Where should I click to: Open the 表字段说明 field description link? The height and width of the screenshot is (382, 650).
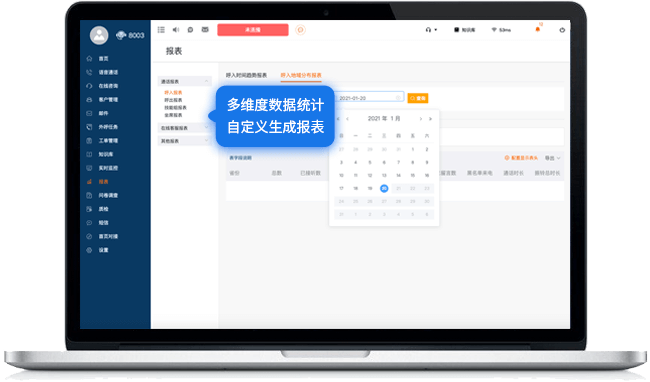click(240, 158)
